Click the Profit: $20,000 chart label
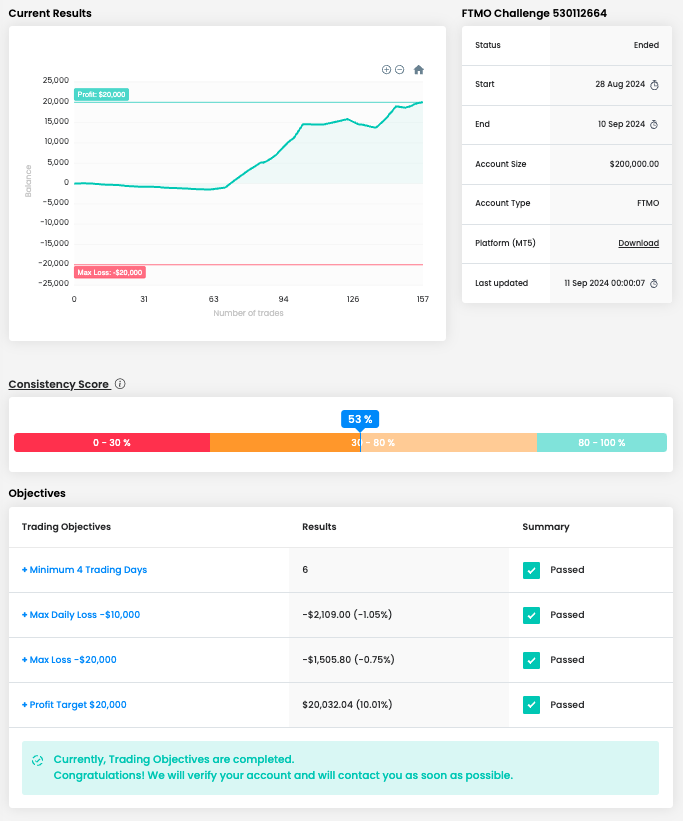 point(102,95)
